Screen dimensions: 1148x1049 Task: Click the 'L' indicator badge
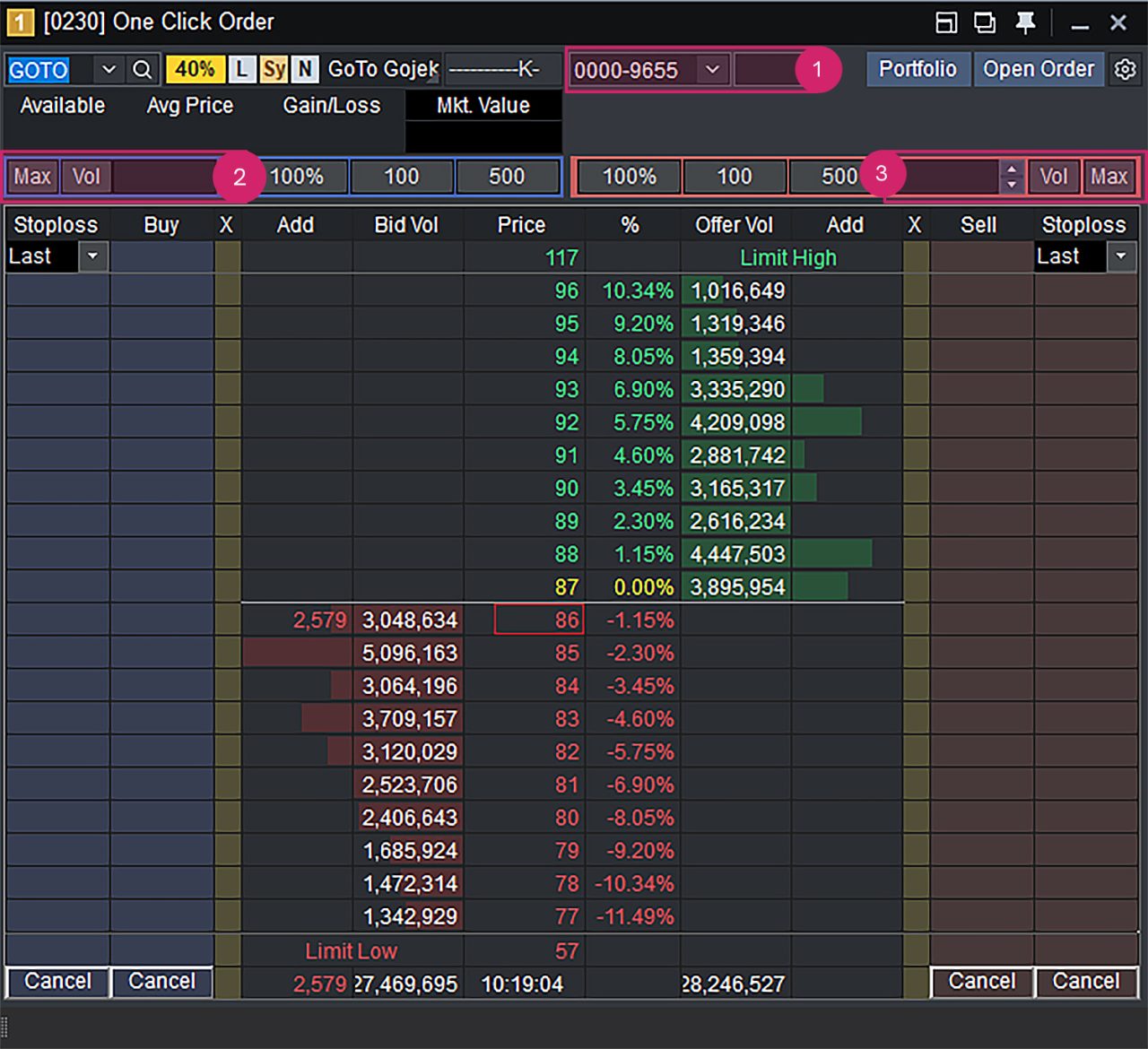click(x=242, y=69)
